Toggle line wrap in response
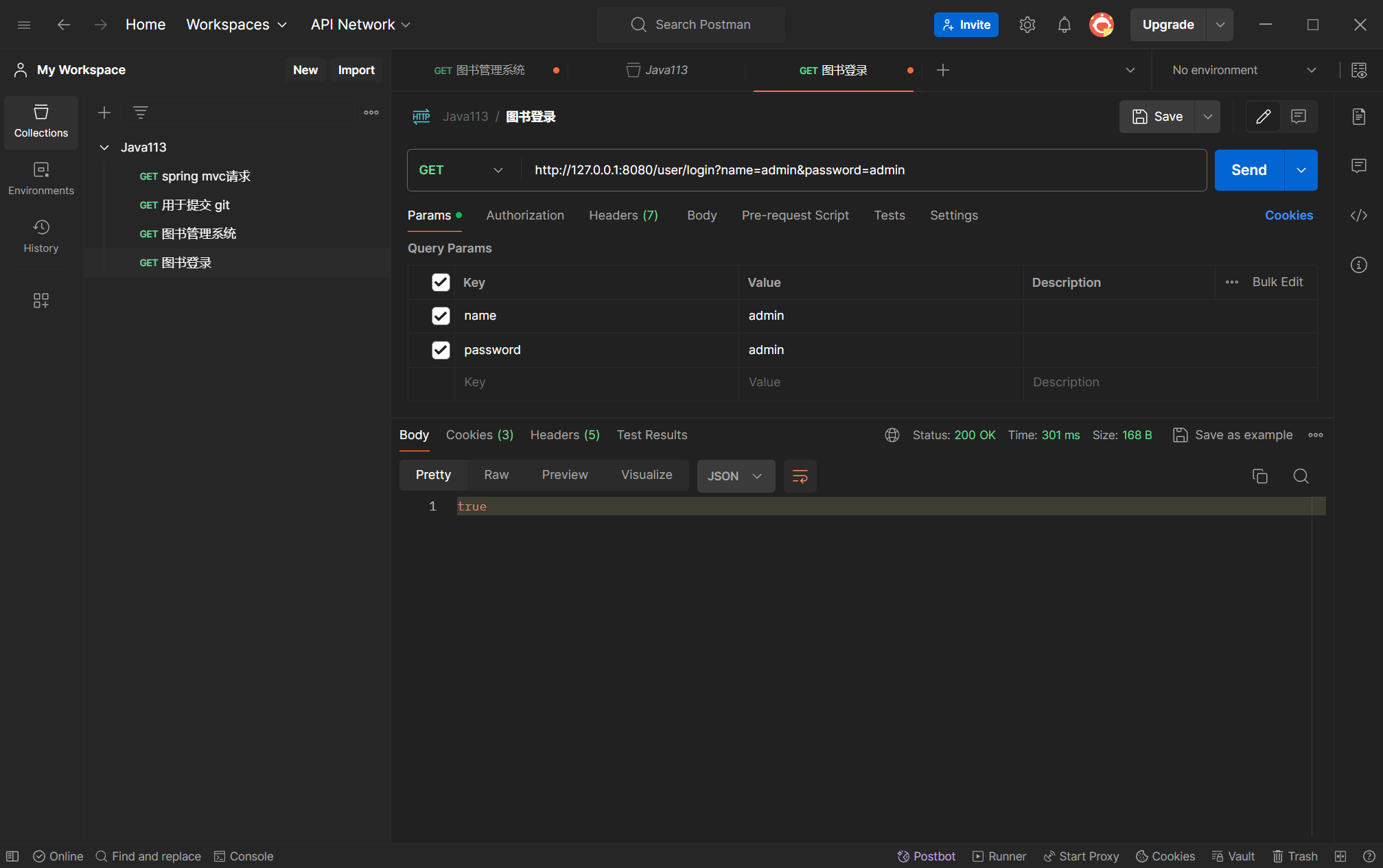This screenshot has width=1383, height=868. click(x=800, y=476)
